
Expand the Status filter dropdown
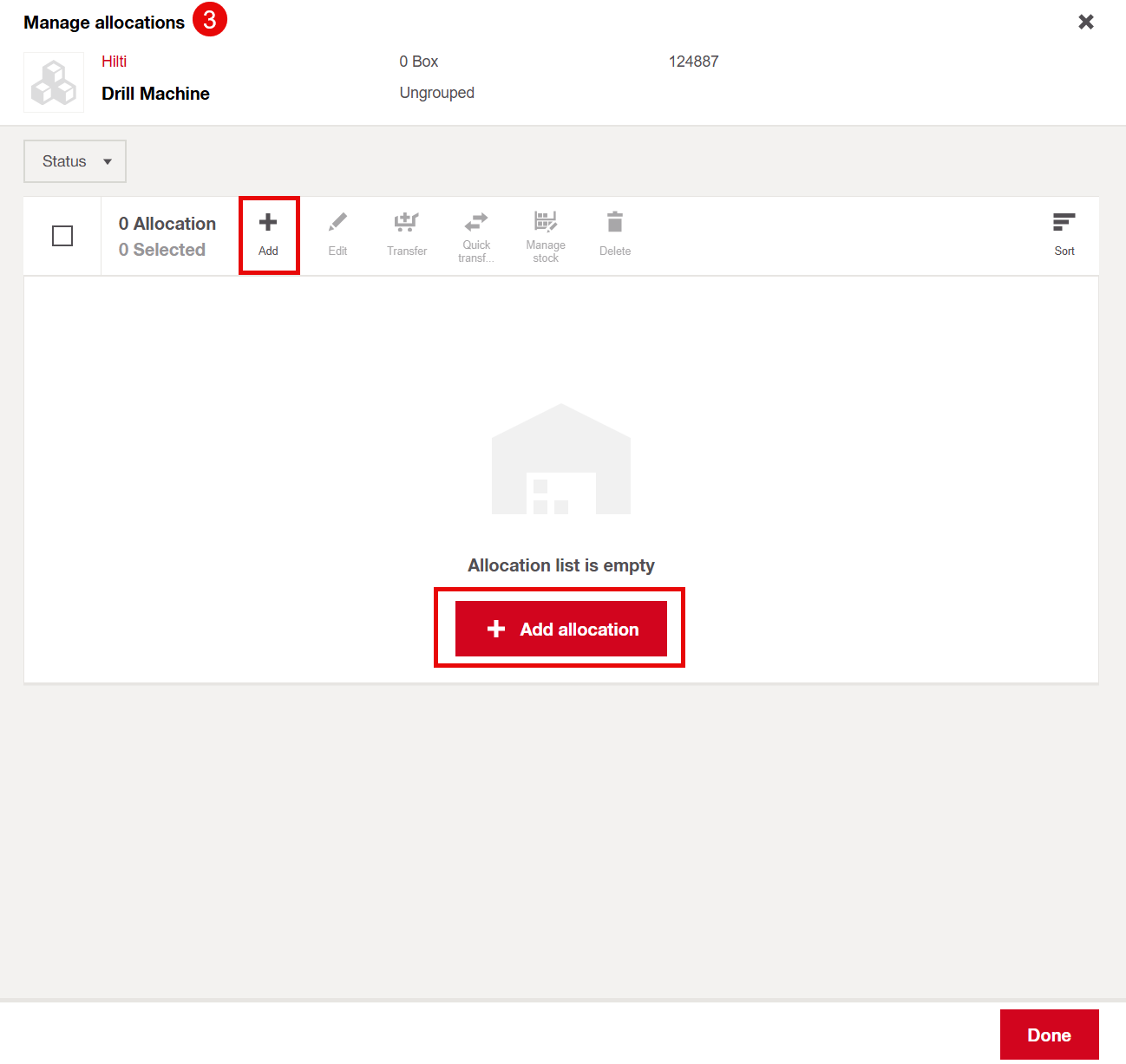(75, 161)
